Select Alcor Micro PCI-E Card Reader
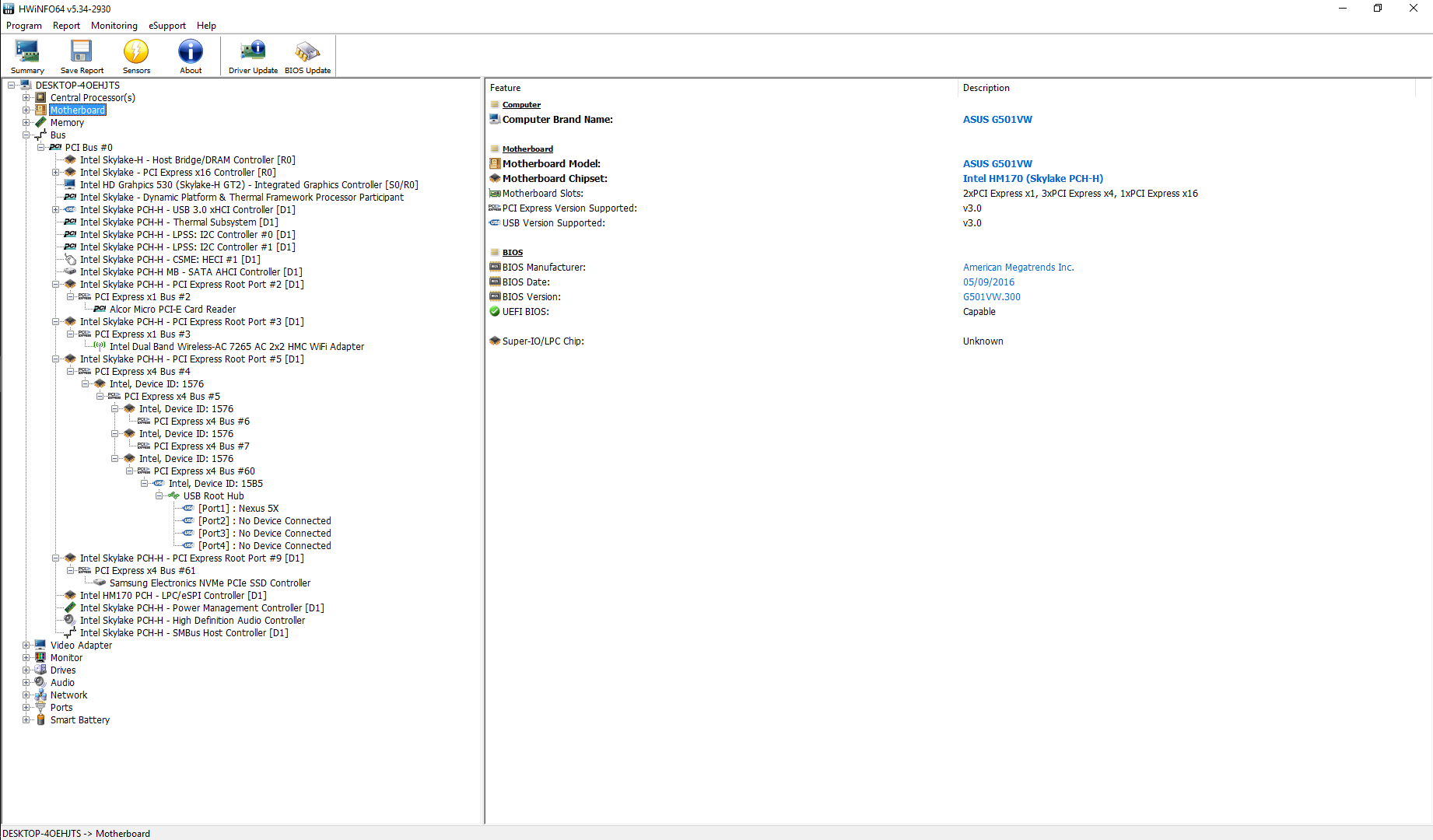1433x840 pixels. coord(173,309)
